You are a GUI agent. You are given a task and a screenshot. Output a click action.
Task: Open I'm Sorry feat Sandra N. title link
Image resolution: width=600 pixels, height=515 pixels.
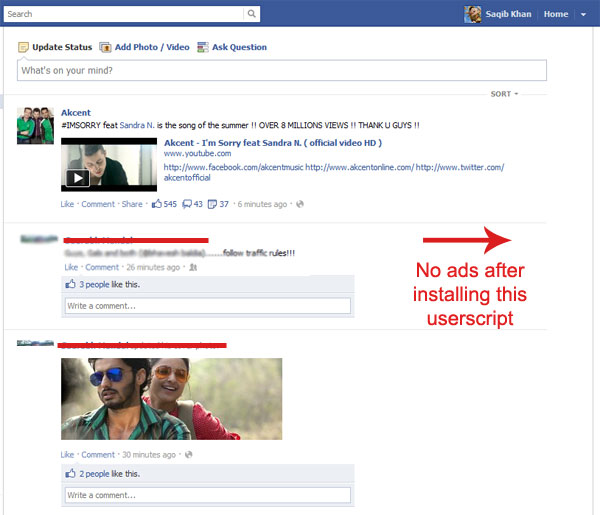273,143
